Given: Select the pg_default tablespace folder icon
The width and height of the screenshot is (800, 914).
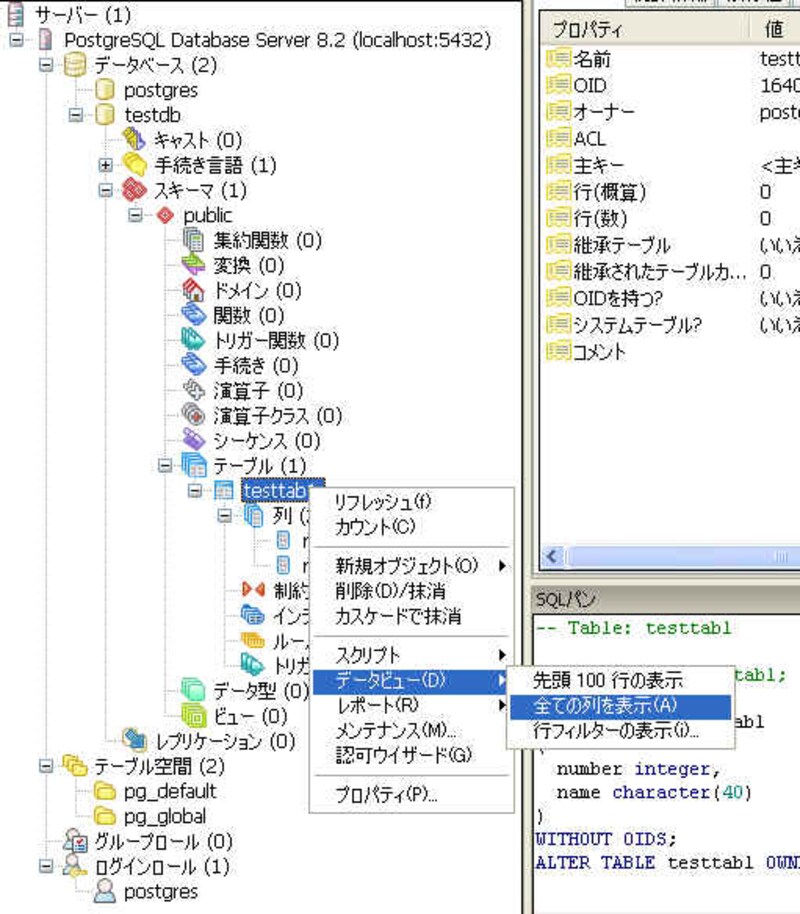Looking at the screenshot, I should [105, 791].
